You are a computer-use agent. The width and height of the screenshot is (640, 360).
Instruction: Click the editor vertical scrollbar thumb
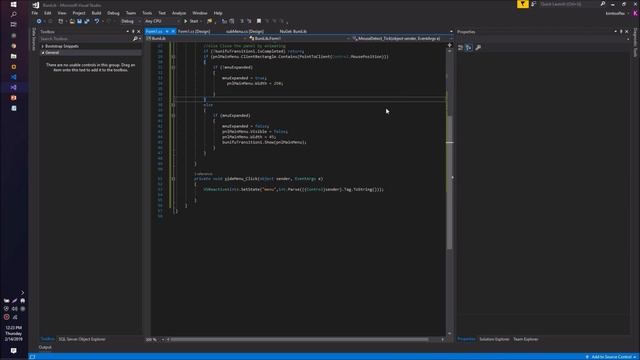449,182
